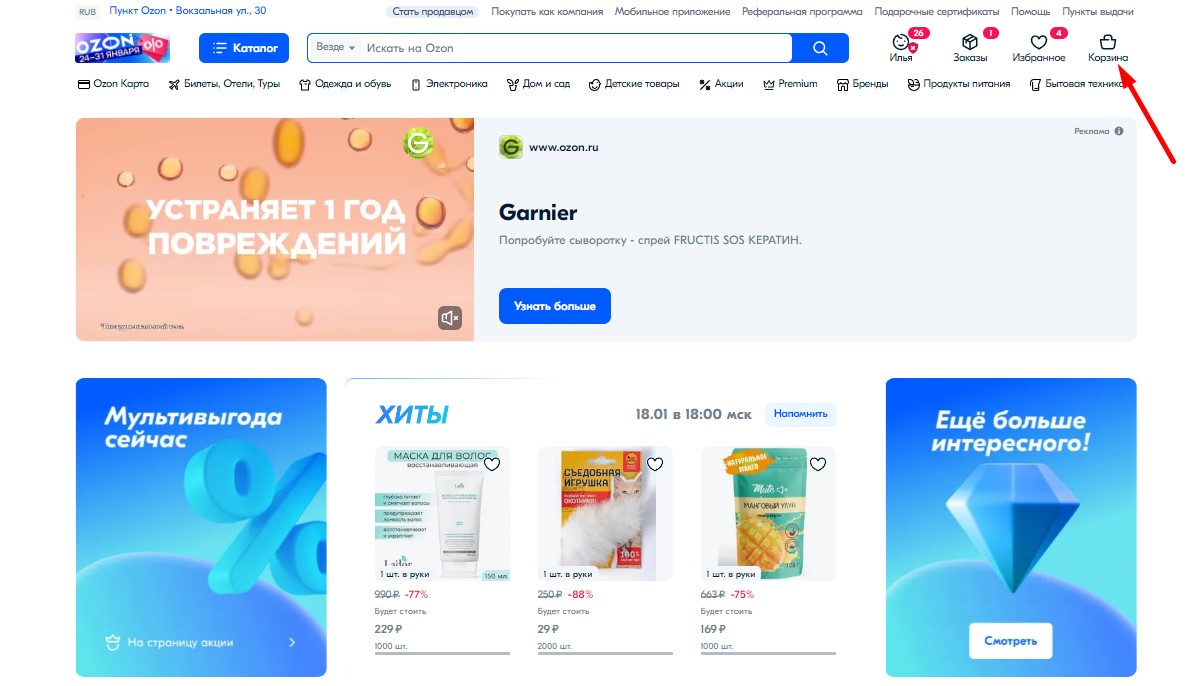Open Заказы box icon

[969, 42]
